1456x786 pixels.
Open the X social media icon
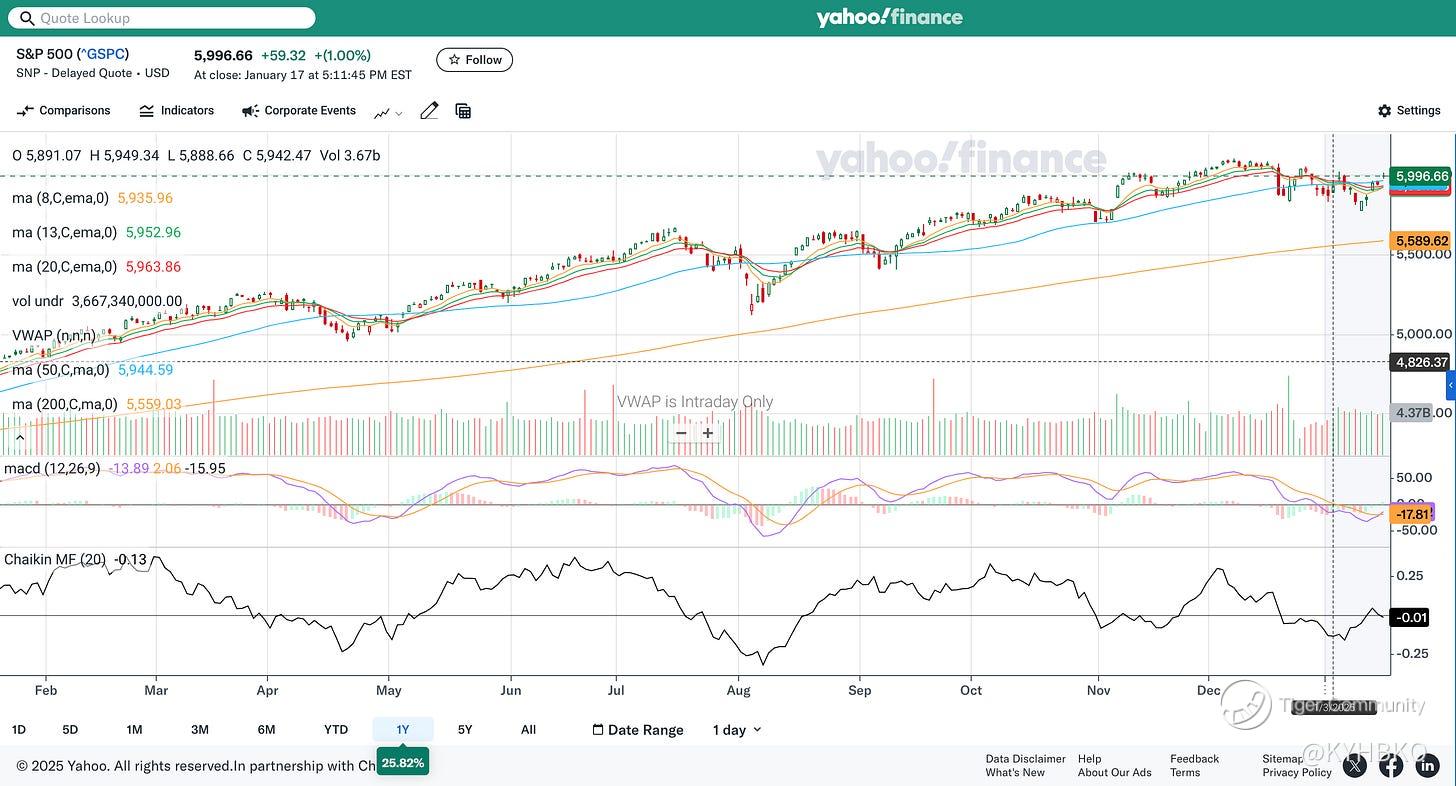[1355, 766]
